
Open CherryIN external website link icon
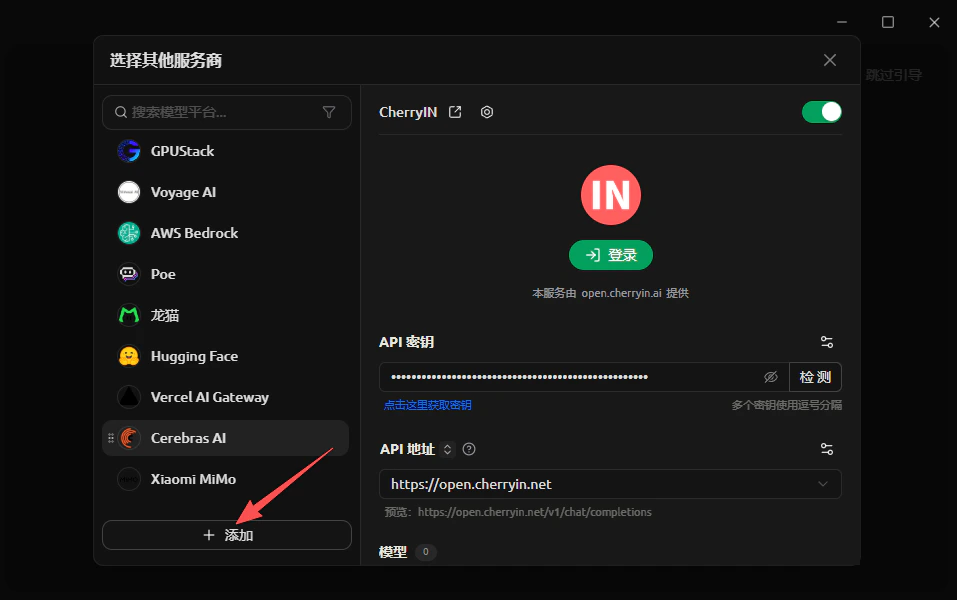coord(455,112)
